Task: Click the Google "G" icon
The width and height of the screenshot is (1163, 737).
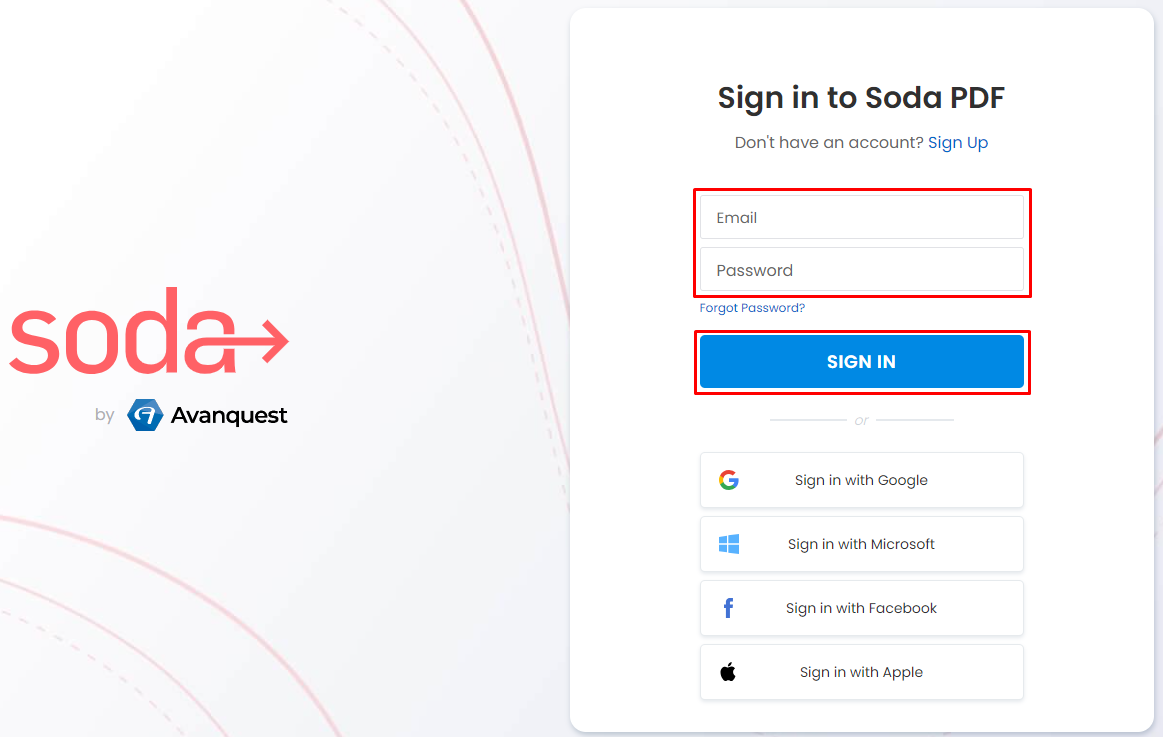Action: click(x=731, y=480)
